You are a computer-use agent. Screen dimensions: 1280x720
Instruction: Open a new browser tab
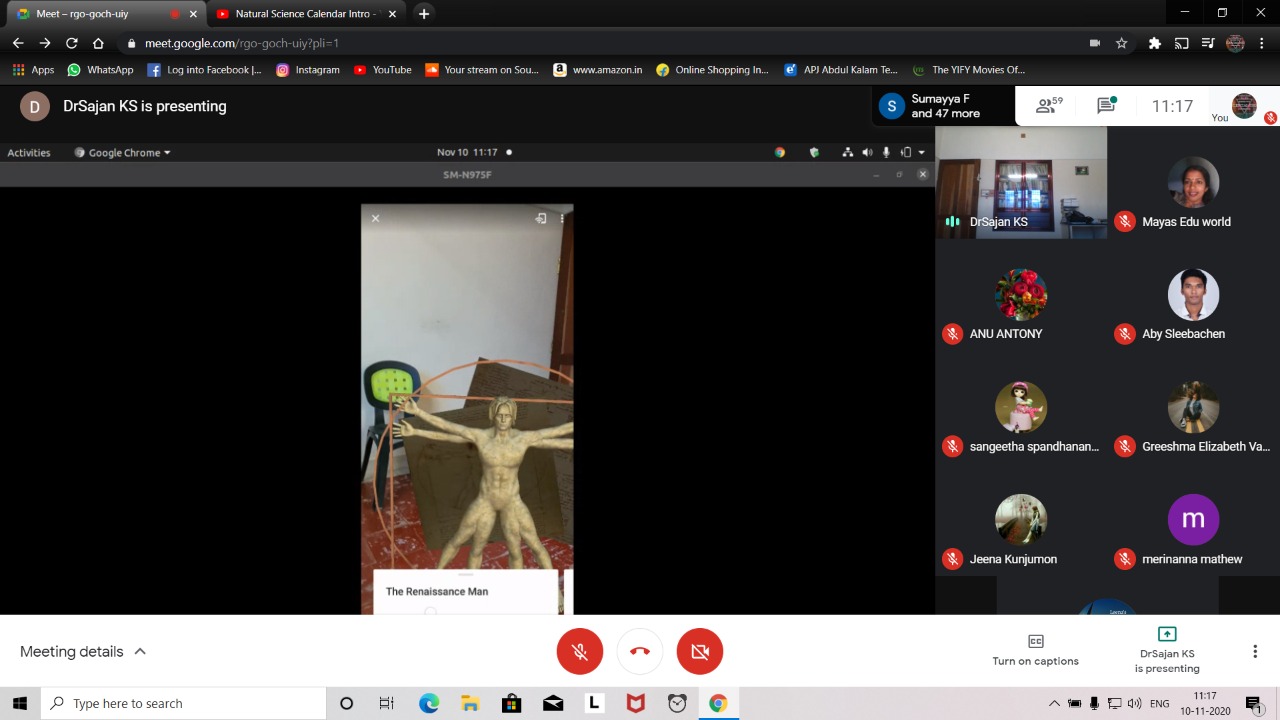click(424, 14)
